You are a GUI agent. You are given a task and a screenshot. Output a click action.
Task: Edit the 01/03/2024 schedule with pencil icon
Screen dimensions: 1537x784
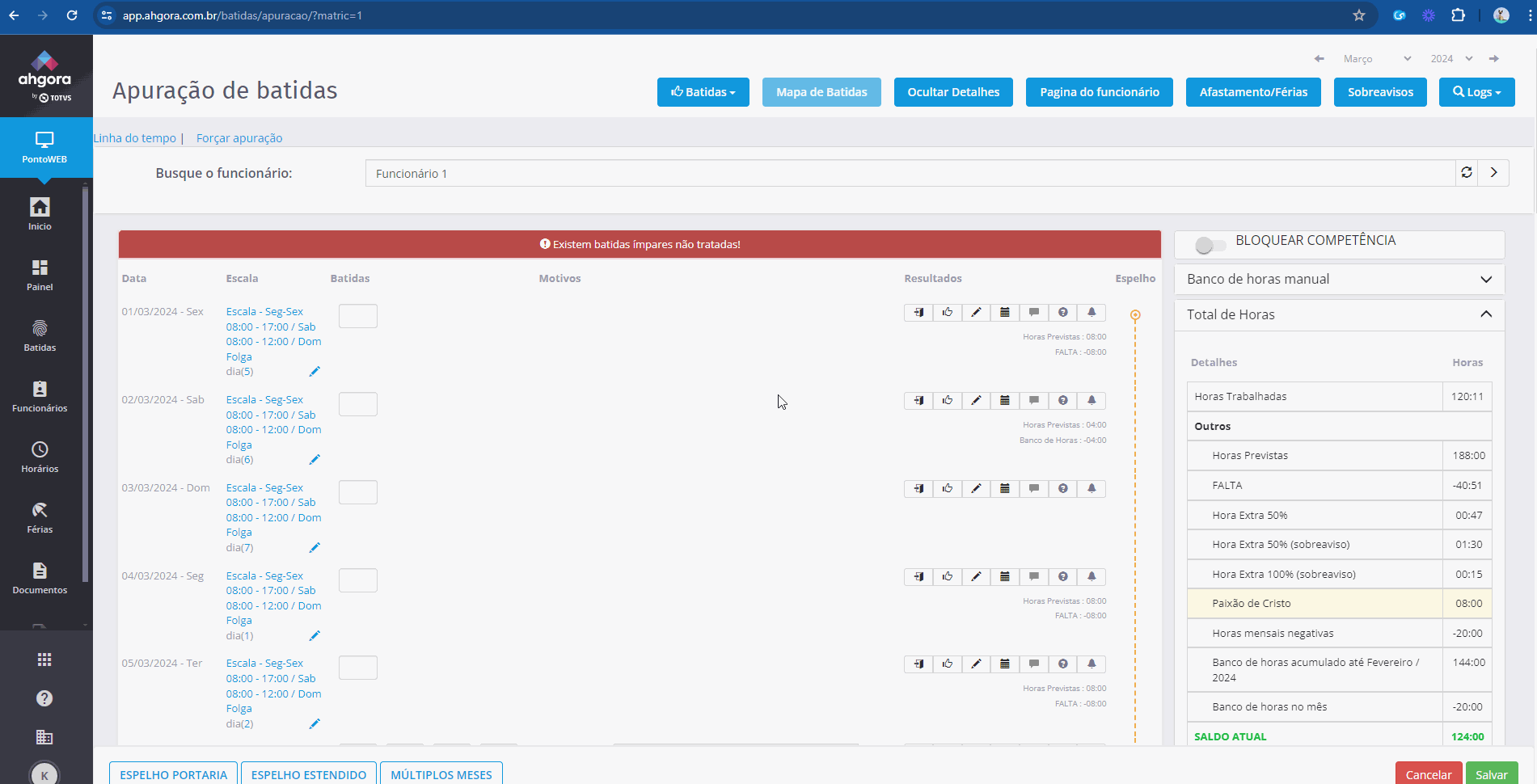315,372
